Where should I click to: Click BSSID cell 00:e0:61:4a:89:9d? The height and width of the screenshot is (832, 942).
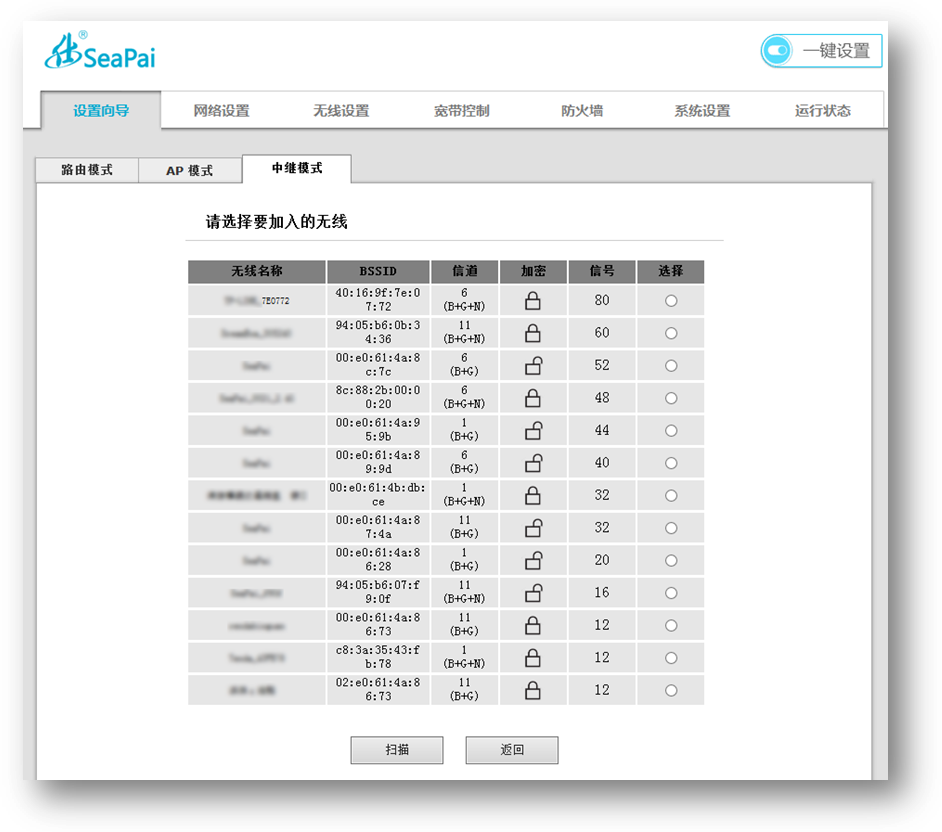click(x=378, y=462)
